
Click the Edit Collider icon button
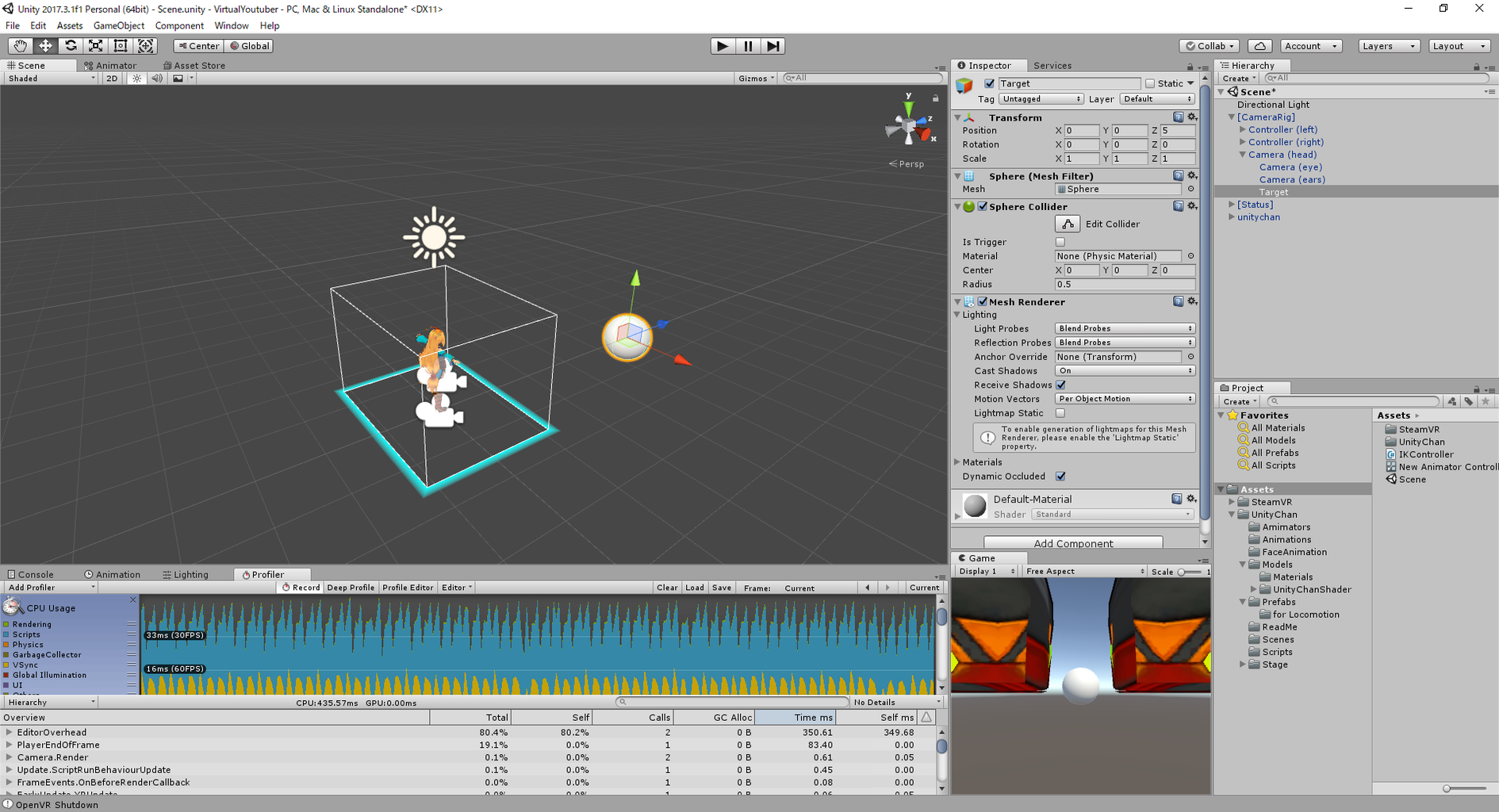coord(1068,224)
